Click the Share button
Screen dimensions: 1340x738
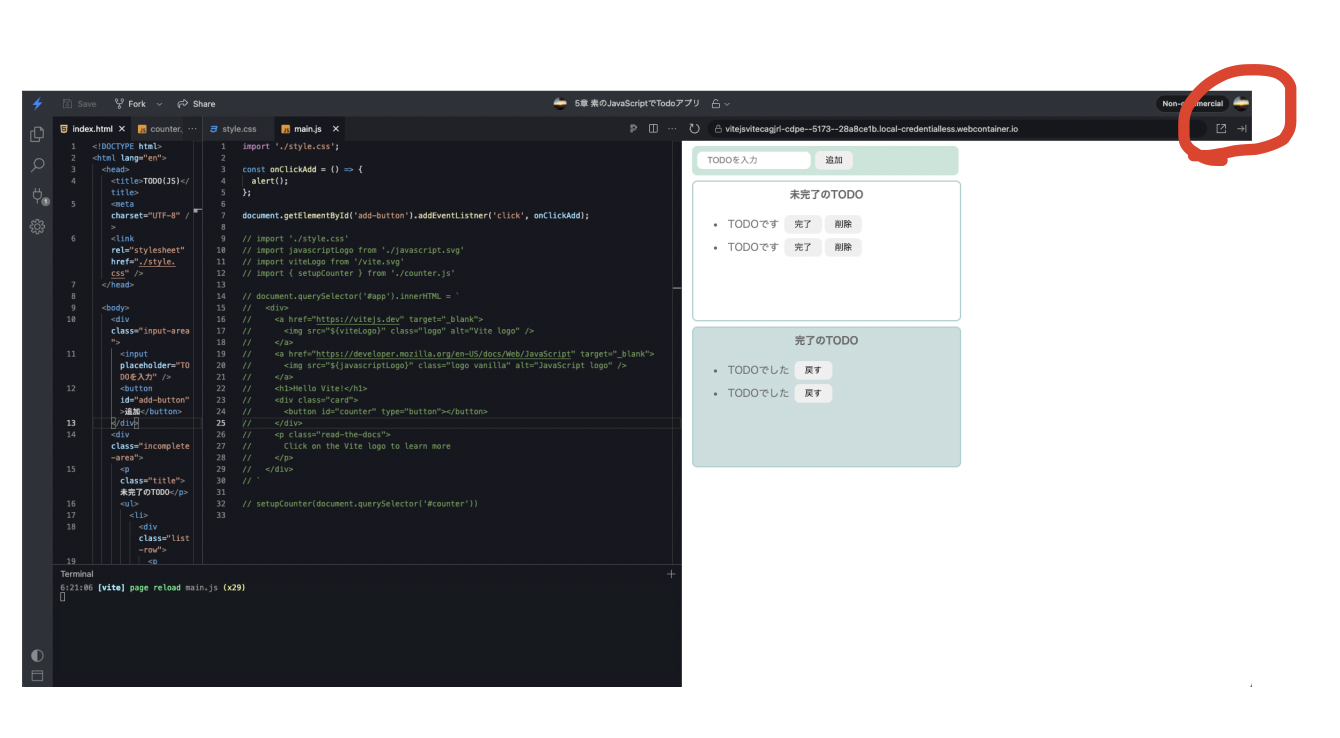pyautogui.click(x=196, y=104)
